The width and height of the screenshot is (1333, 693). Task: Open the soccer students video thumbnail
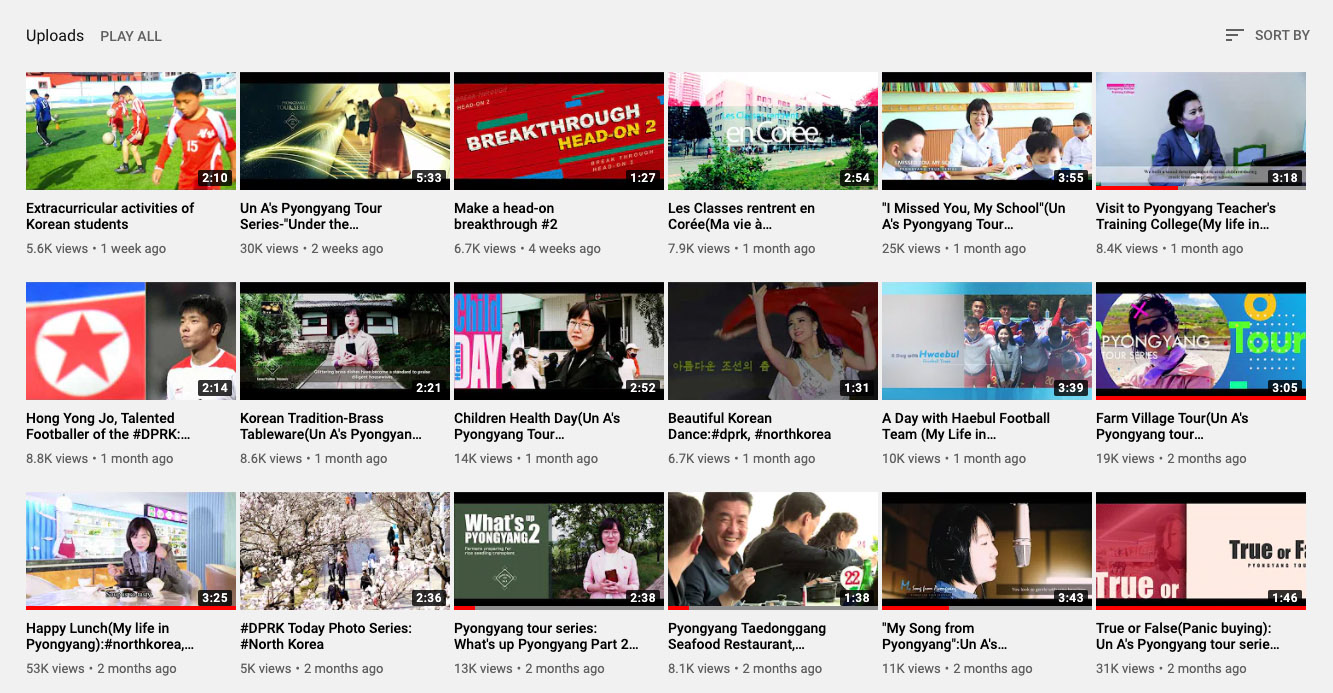coord(131,131)
